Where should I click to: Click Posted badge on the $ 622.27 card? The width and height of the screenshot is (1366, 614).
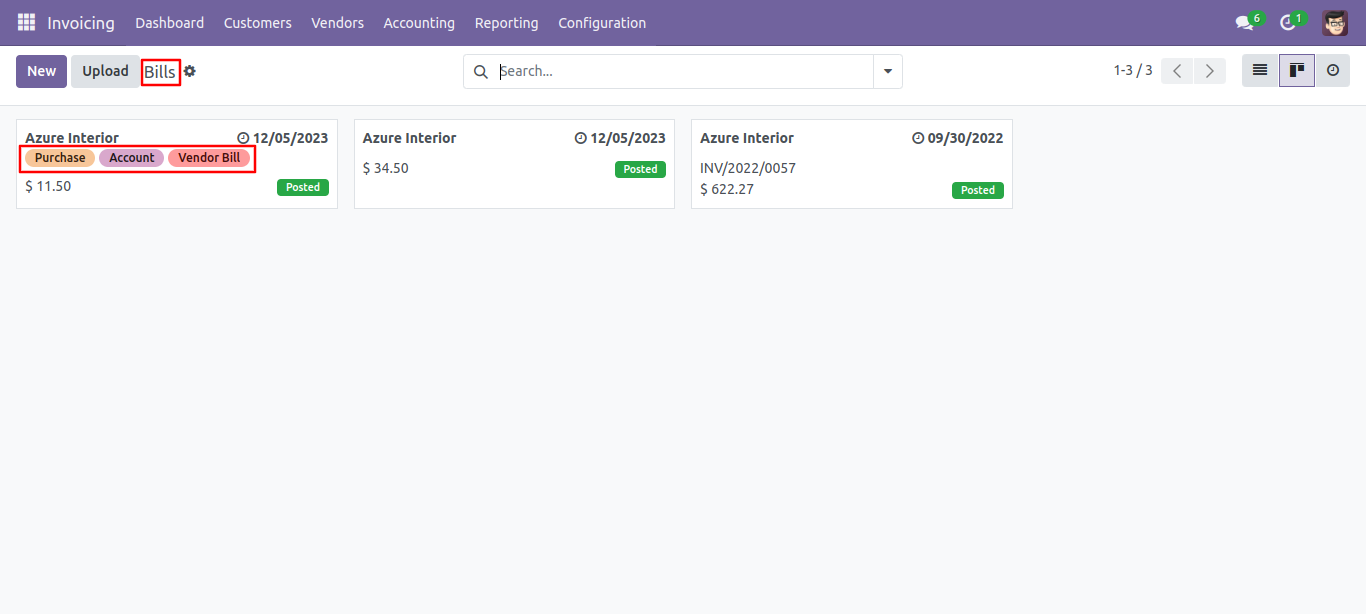point(978,190)
